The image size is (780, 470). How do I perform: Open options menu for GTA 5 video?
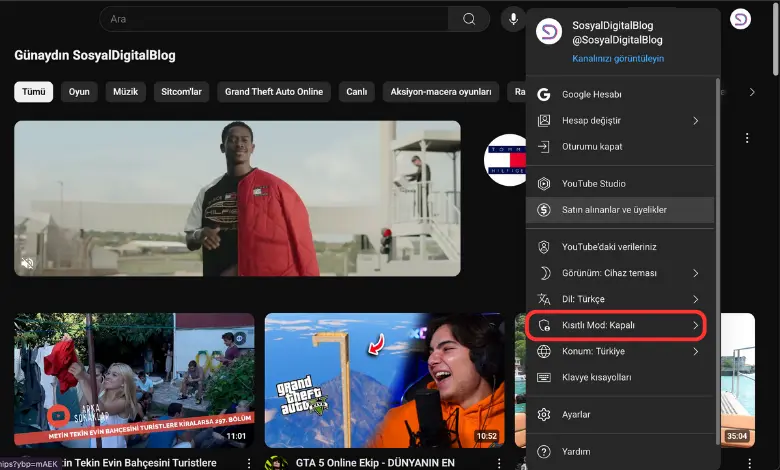(x=498, y=463)
